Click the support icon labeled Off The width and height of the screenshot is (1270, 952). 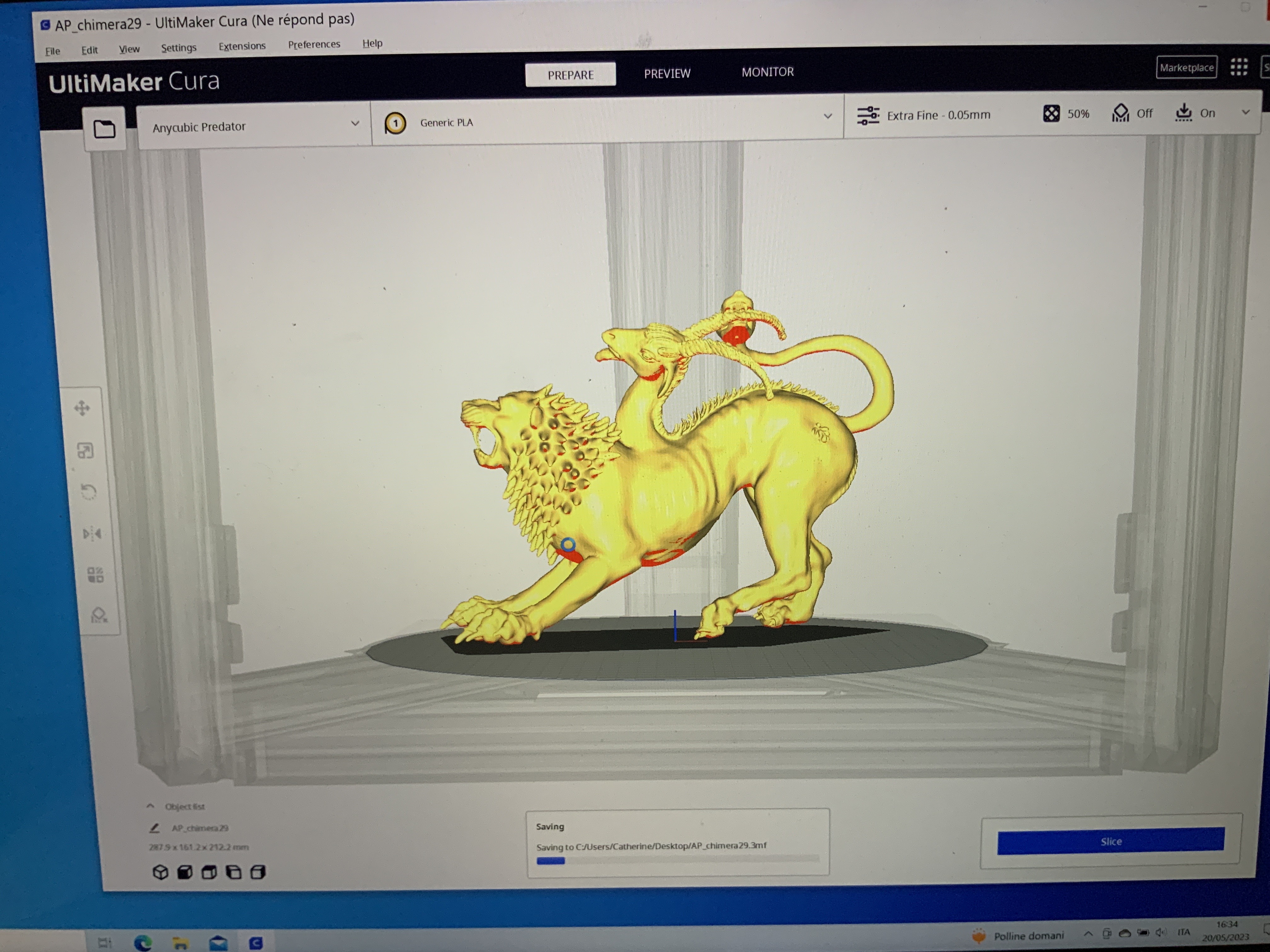(x=1120, y=112)
